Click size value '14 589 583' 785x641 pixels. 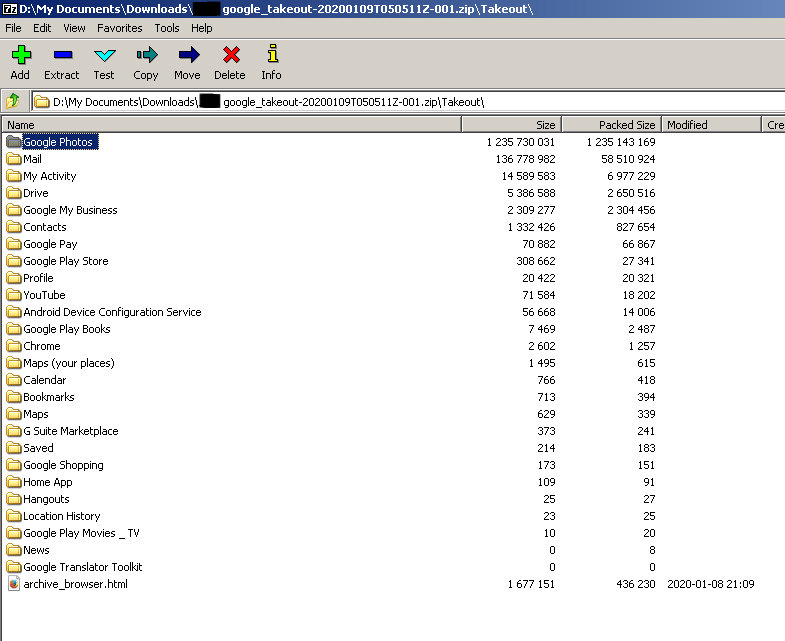coord(528,176)
